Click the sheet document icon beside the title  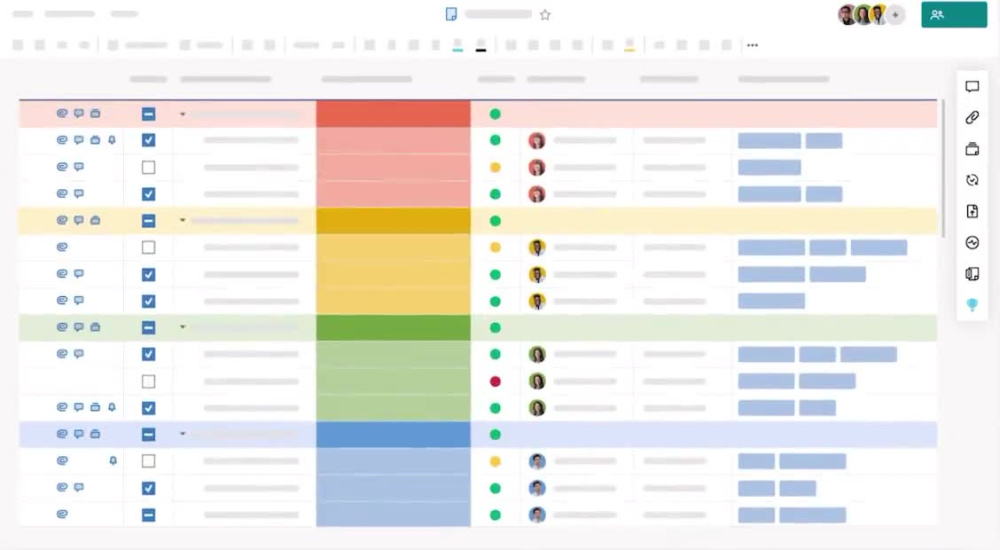click(x=451, y=14)
